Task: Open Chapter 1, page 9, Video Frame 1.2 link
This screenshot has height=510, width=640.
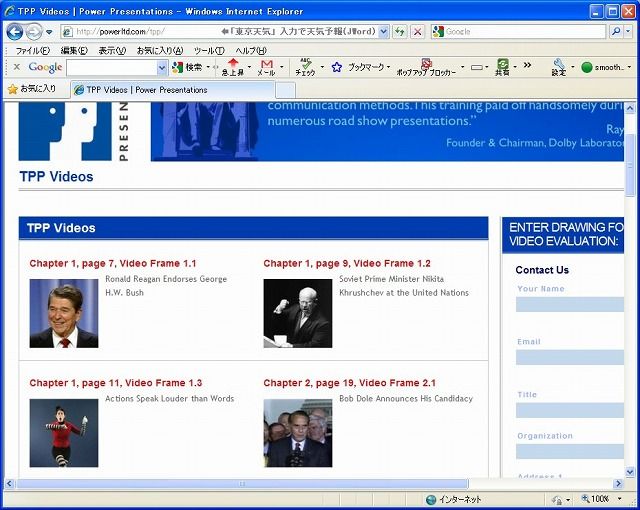Action: [347, 264]
